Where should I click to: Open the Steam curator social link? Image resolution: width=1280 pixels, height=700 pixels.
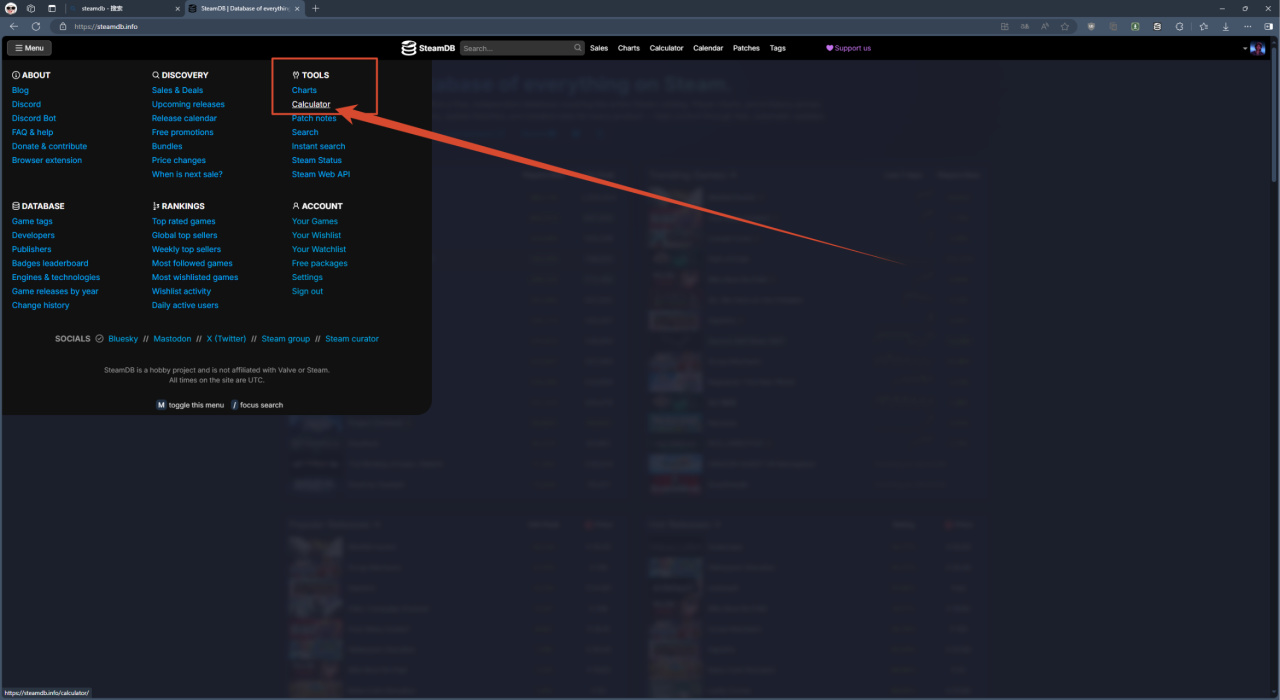point(352,339)
